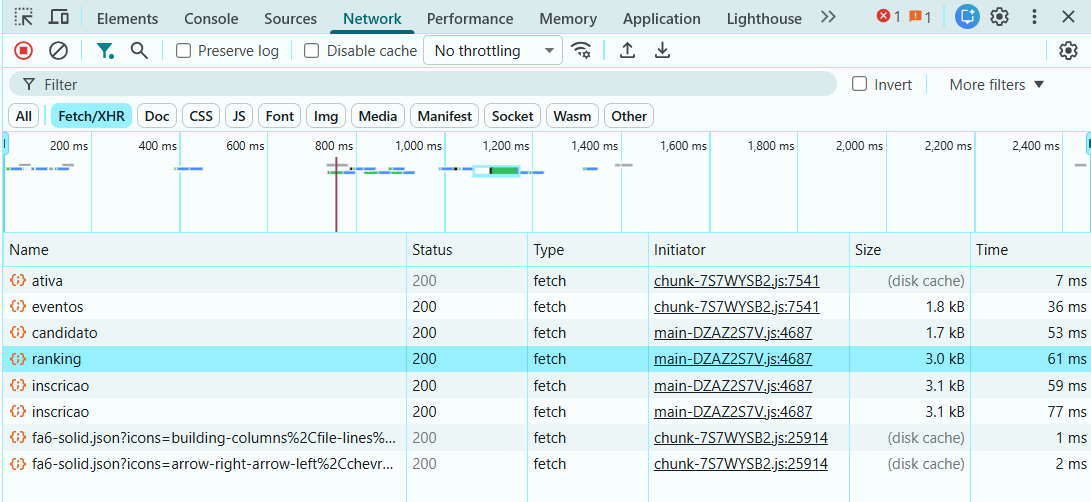Open initiator link main-DZAZ2S7V.js:4687 for candidato
1091x502 pixels.
point(733,333)
